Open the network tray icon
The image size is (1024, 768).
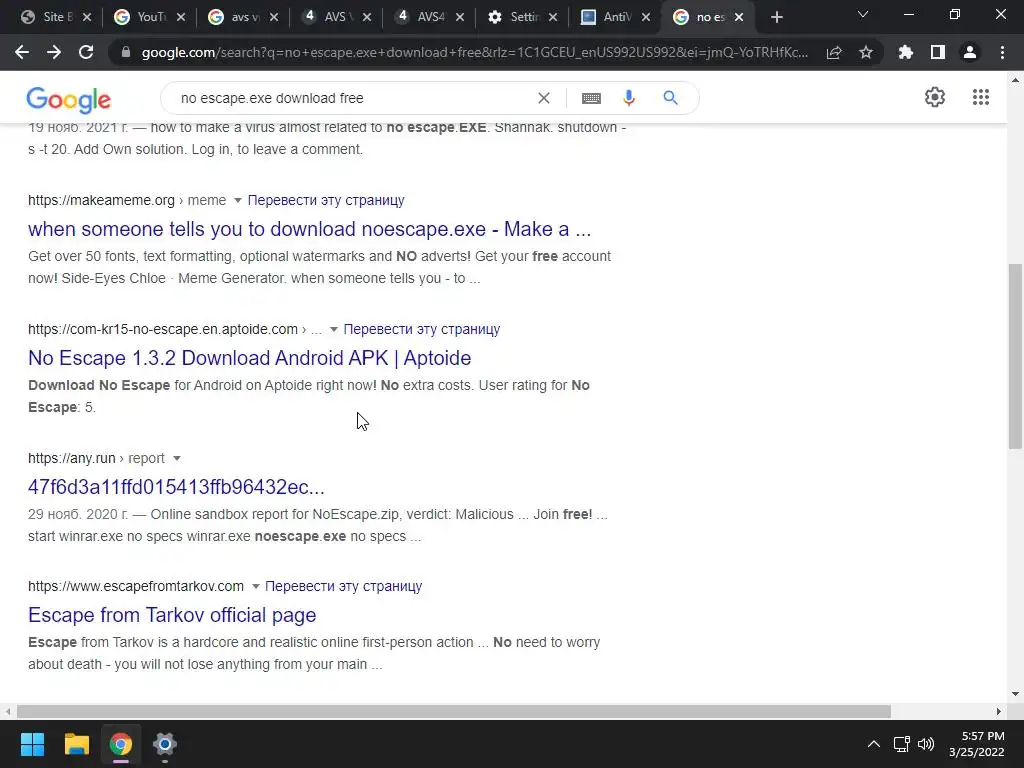[902, 744]
